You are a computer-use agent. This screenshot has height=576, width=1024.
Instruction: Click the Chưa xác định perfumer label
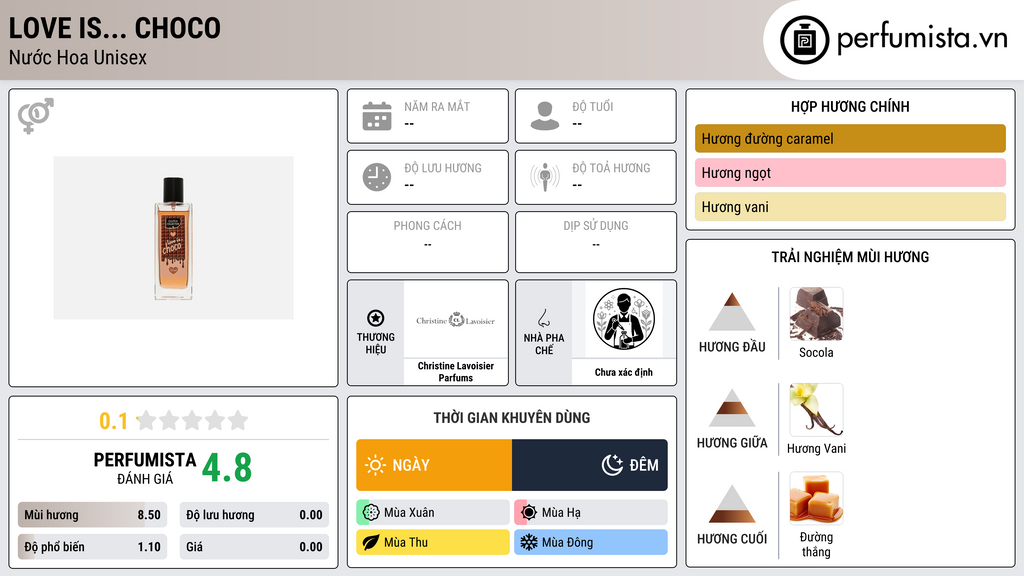pyautogui.click(x=624, y=372)
